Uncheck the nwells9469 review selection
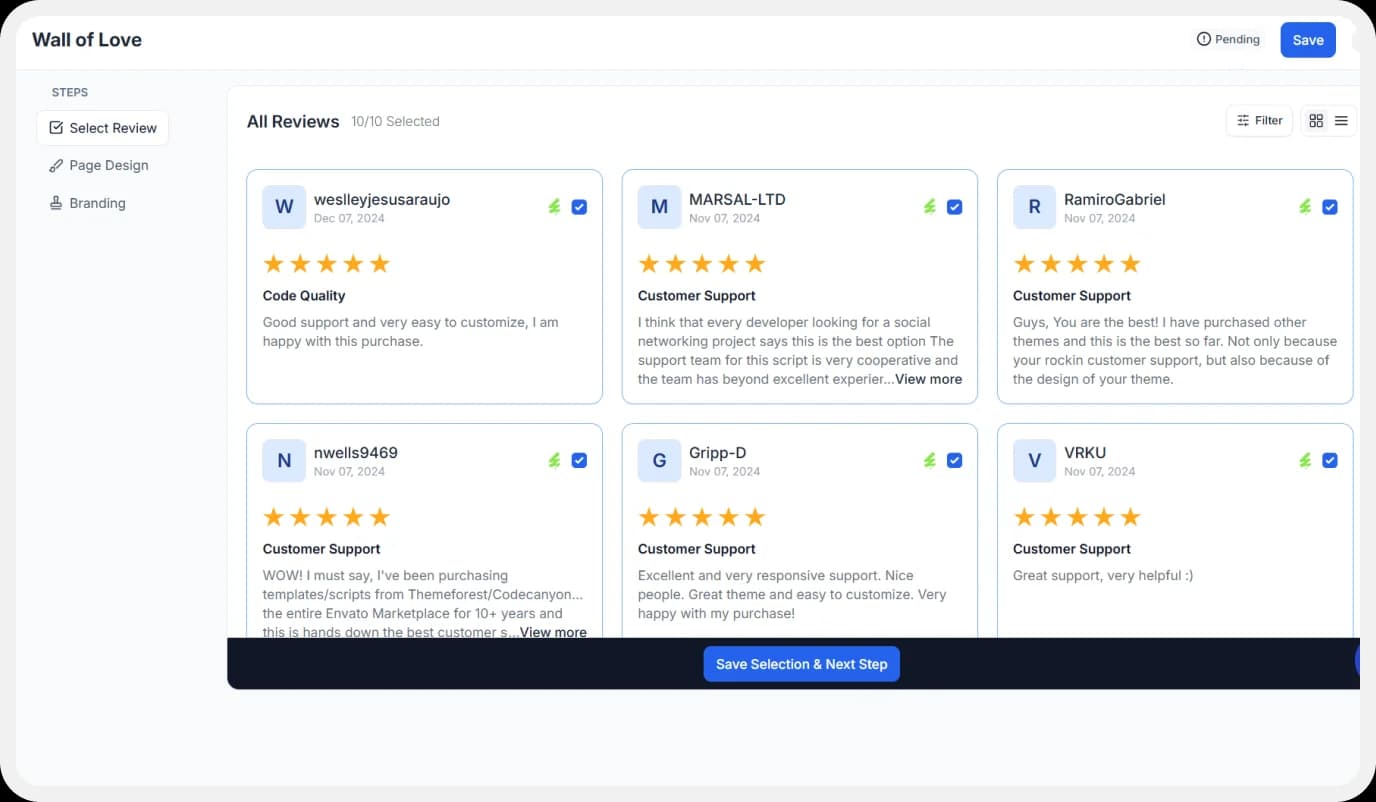1376x802 pixels. tap(579, 460)
